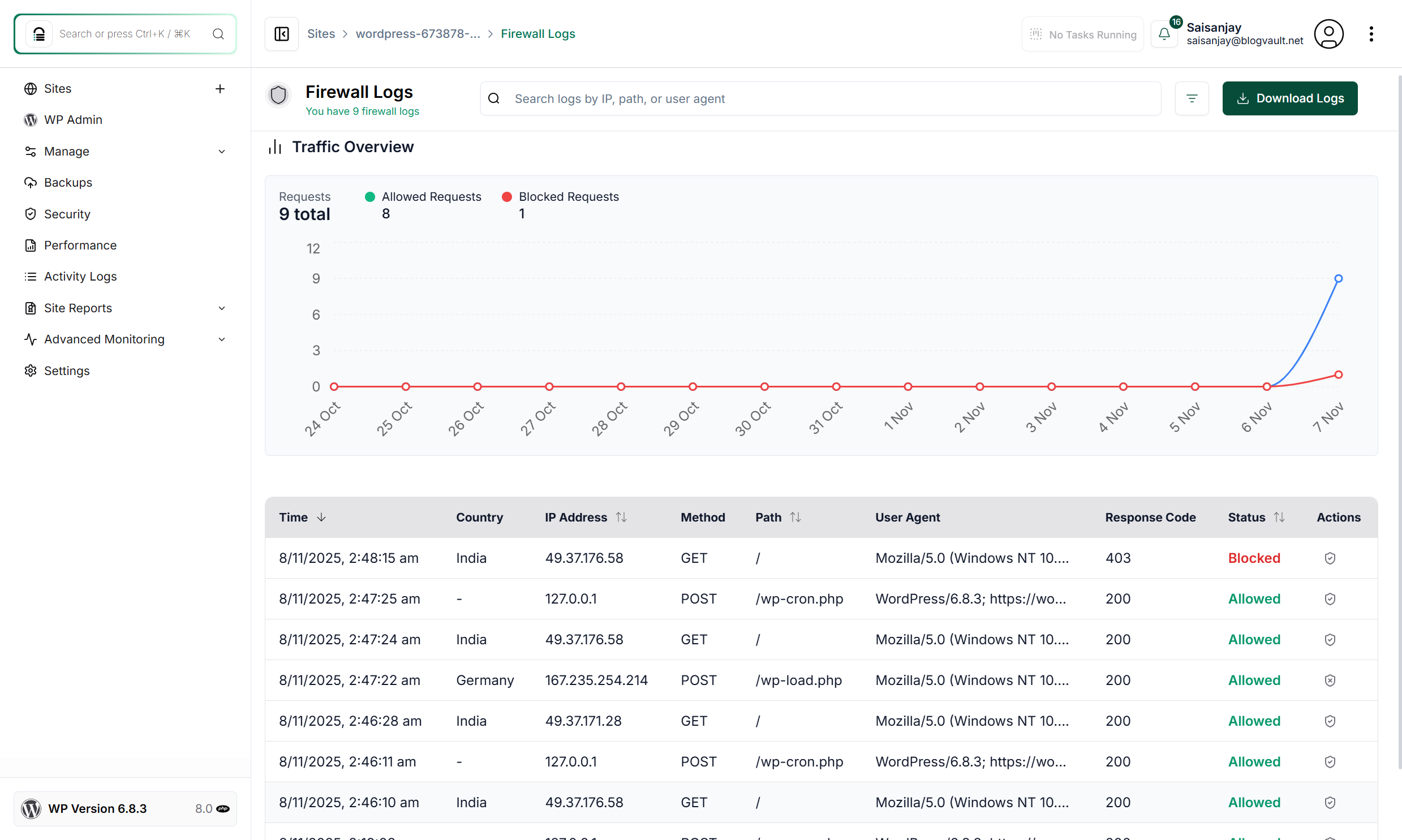The width and height of the screenshot is (1402, 840).
Task: Toggle Allowed Requests legend series
Action: (431, 196)
